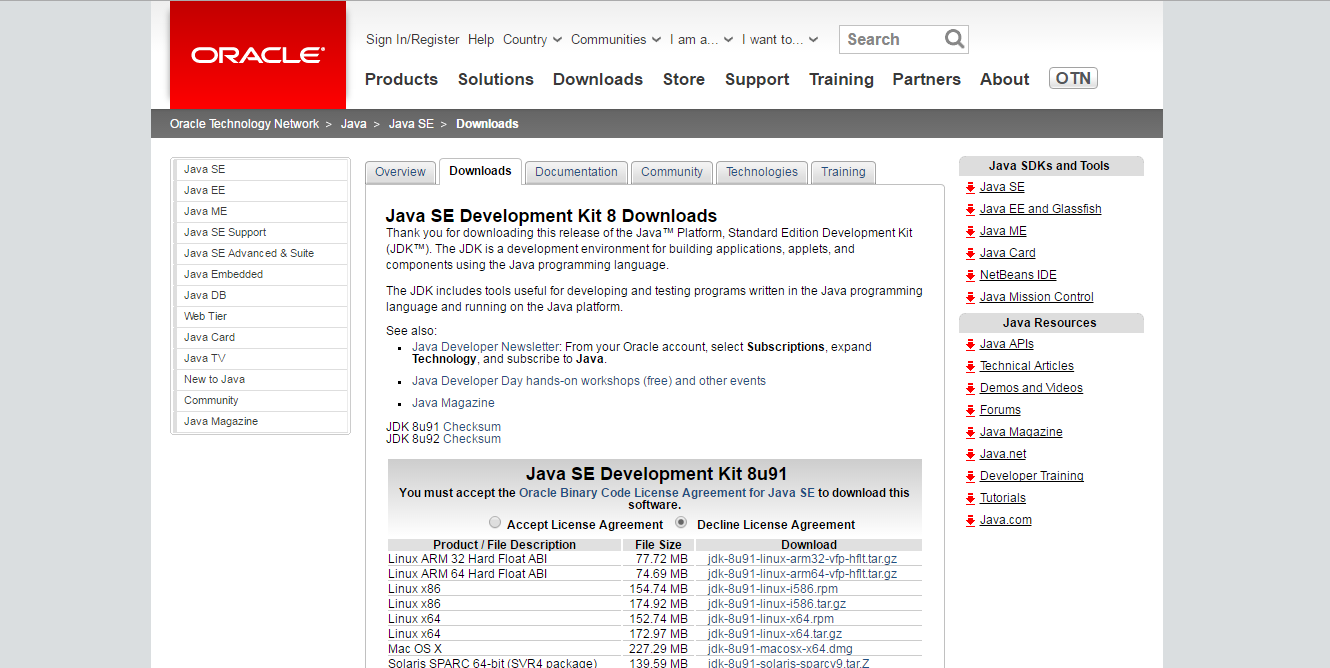Click the search magnifier icon
This screenshot has height=668, width=1330.
pyautogui.click(x=955, y=39)
